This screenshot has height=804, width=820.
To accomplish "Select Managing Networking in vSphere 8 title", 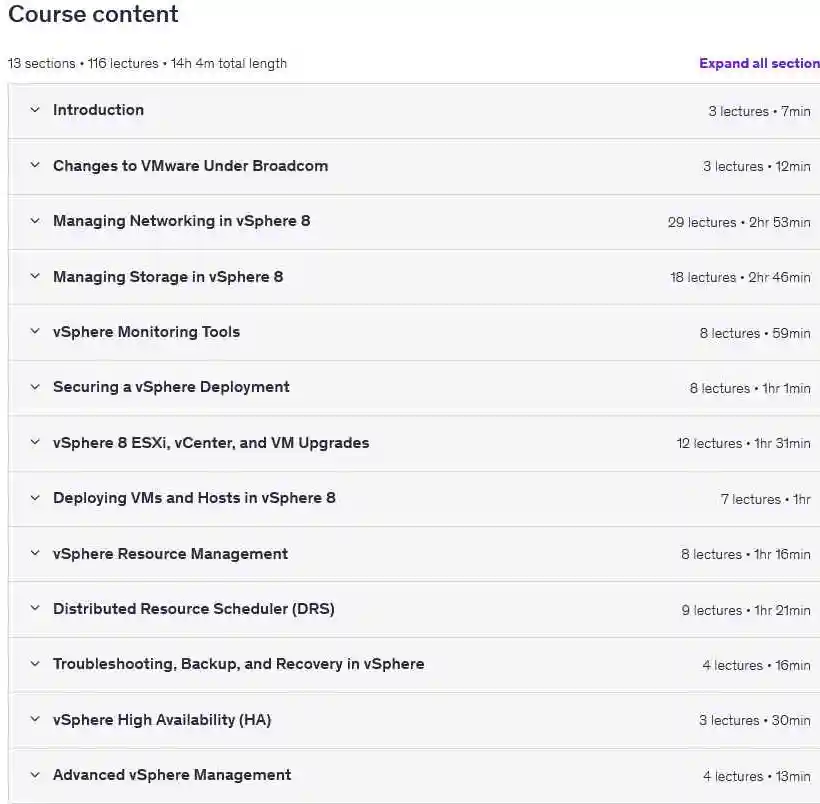I will [181, 221].
